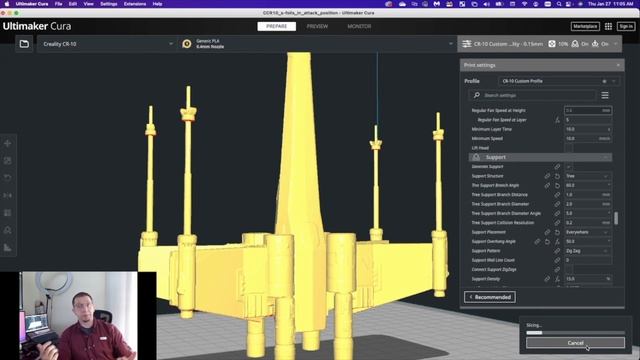Open the file folder icon
The image size is (640, 360).
(24, 44)
